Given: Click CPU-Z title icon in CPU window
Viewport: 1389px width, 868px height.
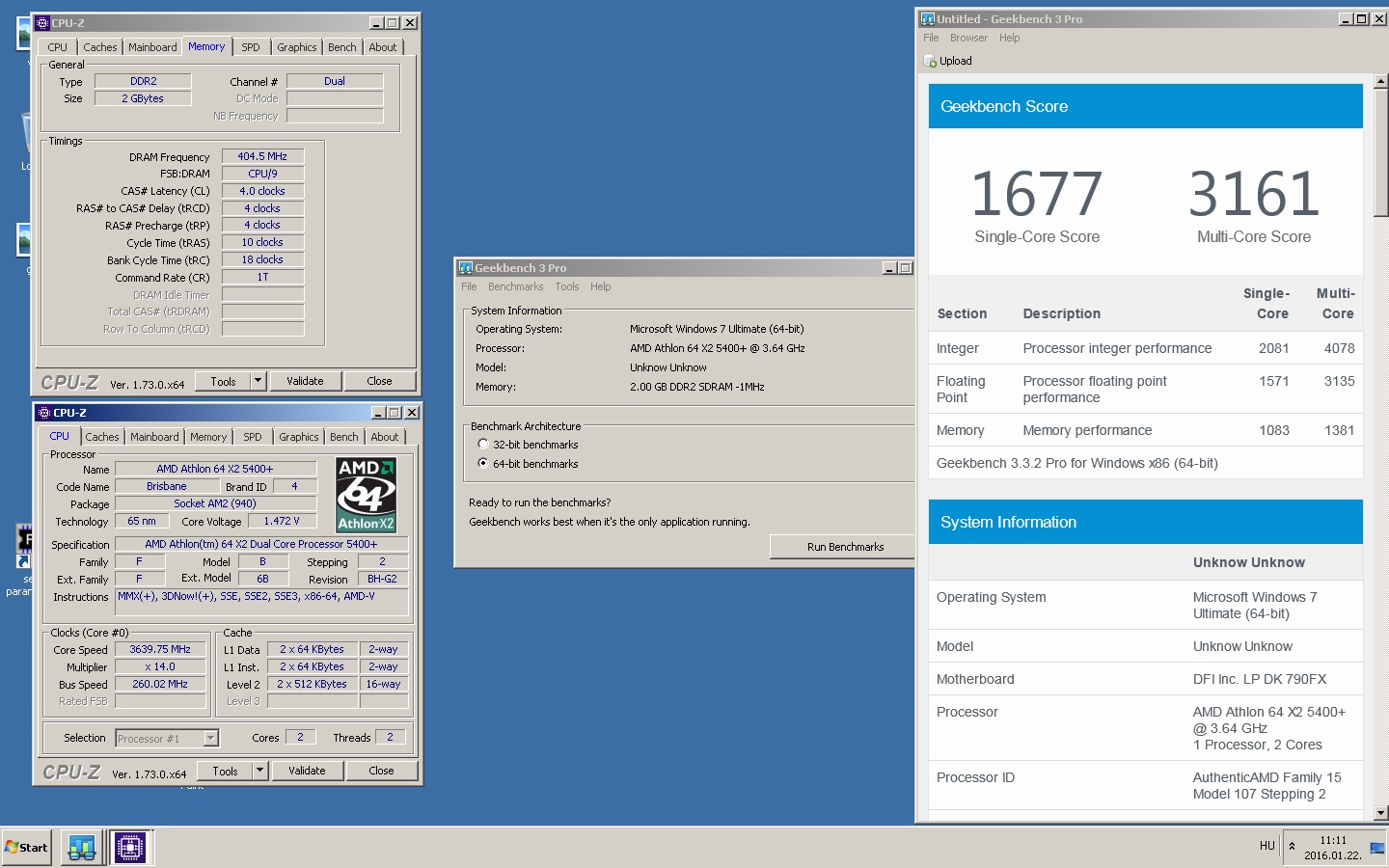Looking at the screenshot, I should [43, 413].
